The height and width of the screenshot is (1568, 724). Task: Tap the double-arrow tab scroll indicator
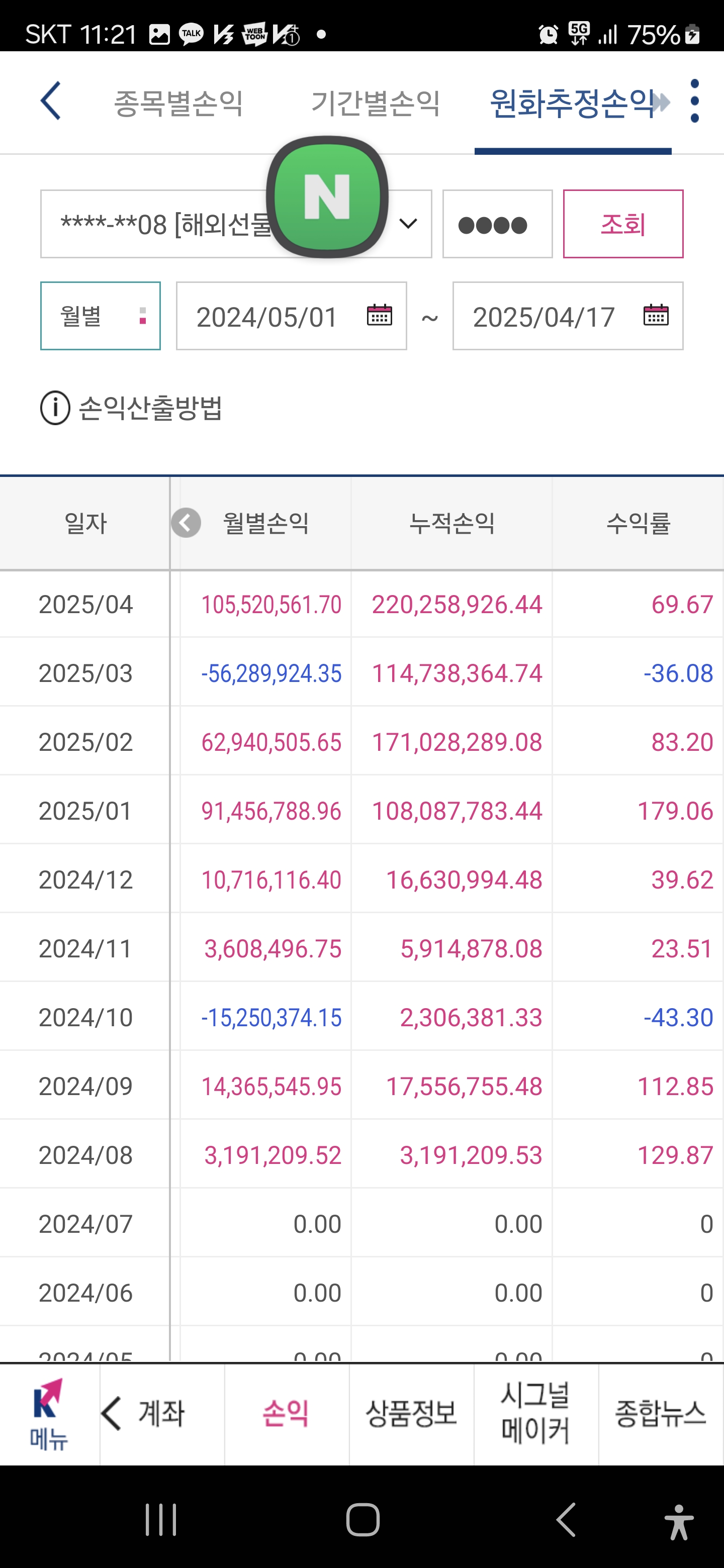point(661,102)
